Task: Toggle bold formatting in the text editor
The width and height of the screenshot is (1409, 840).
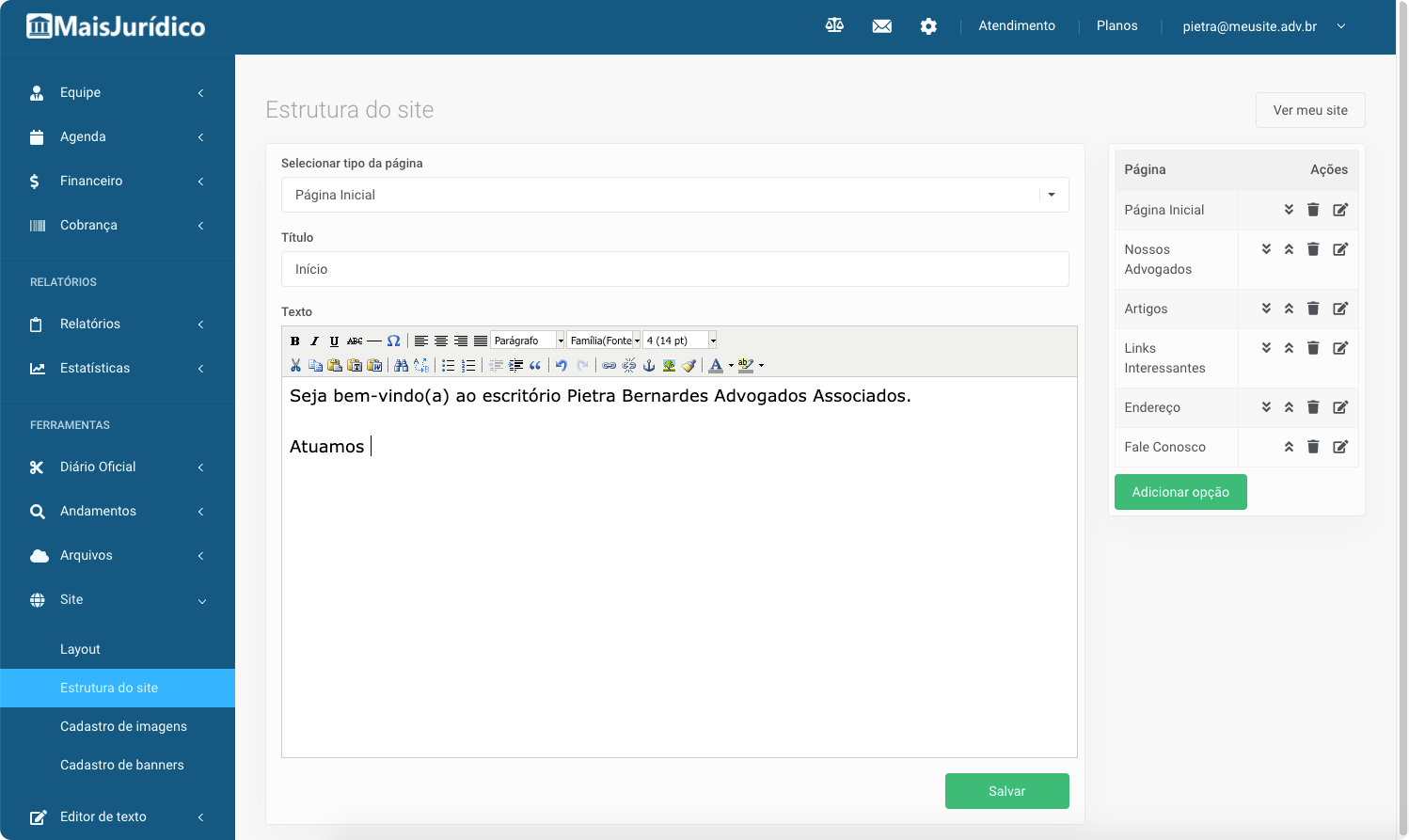Action: pos(295,341)
